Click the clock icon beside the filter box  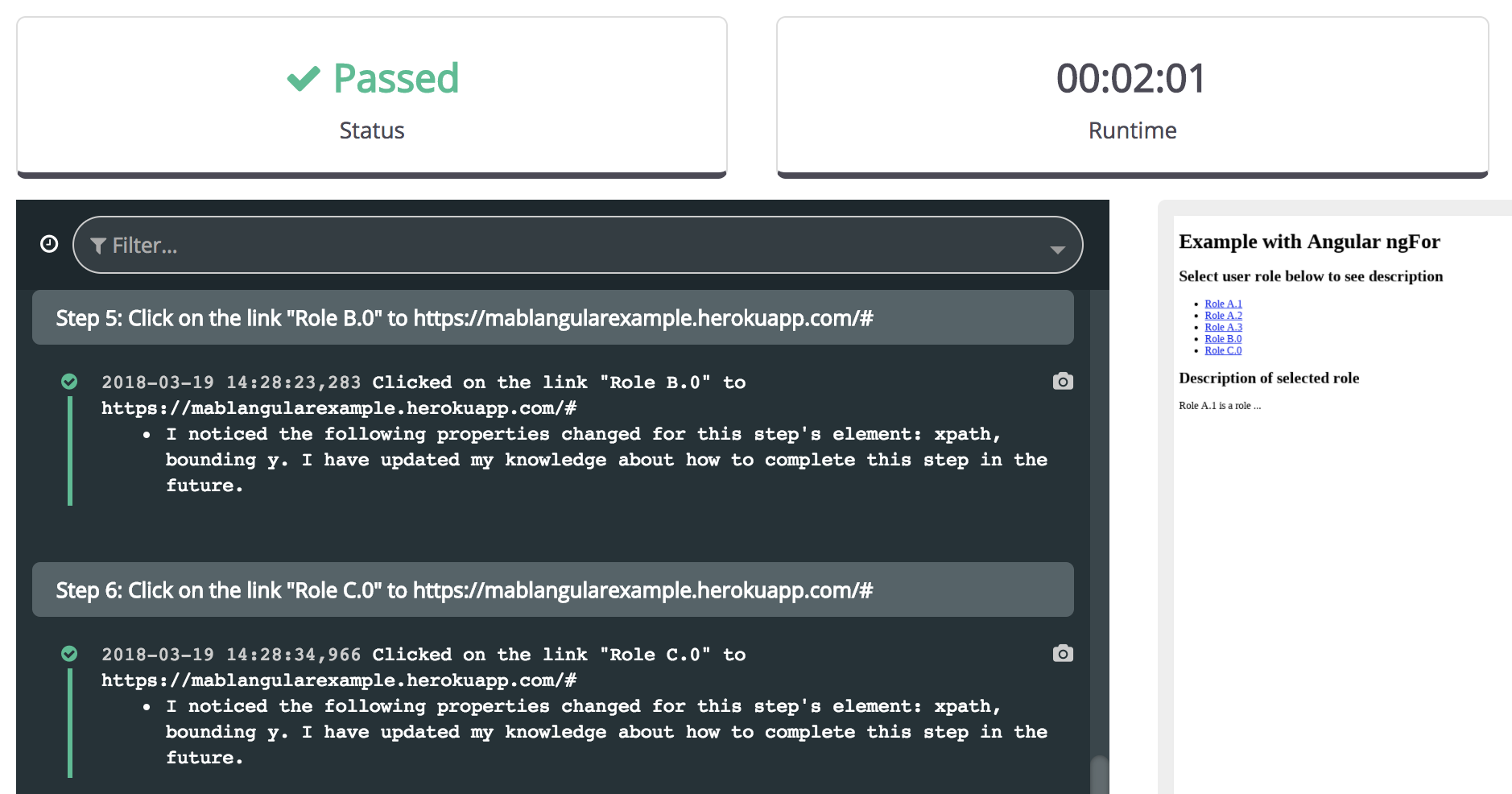(x=49, y=244)
